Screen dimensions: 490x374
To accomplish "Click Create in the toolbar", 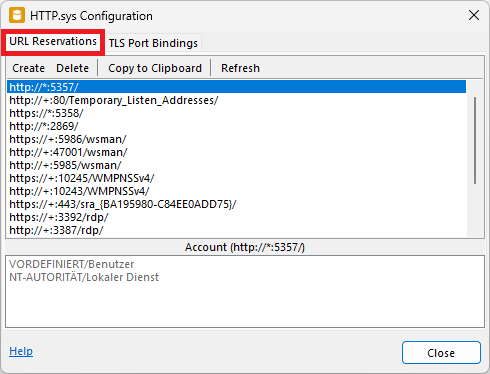I will coord(28,68).
